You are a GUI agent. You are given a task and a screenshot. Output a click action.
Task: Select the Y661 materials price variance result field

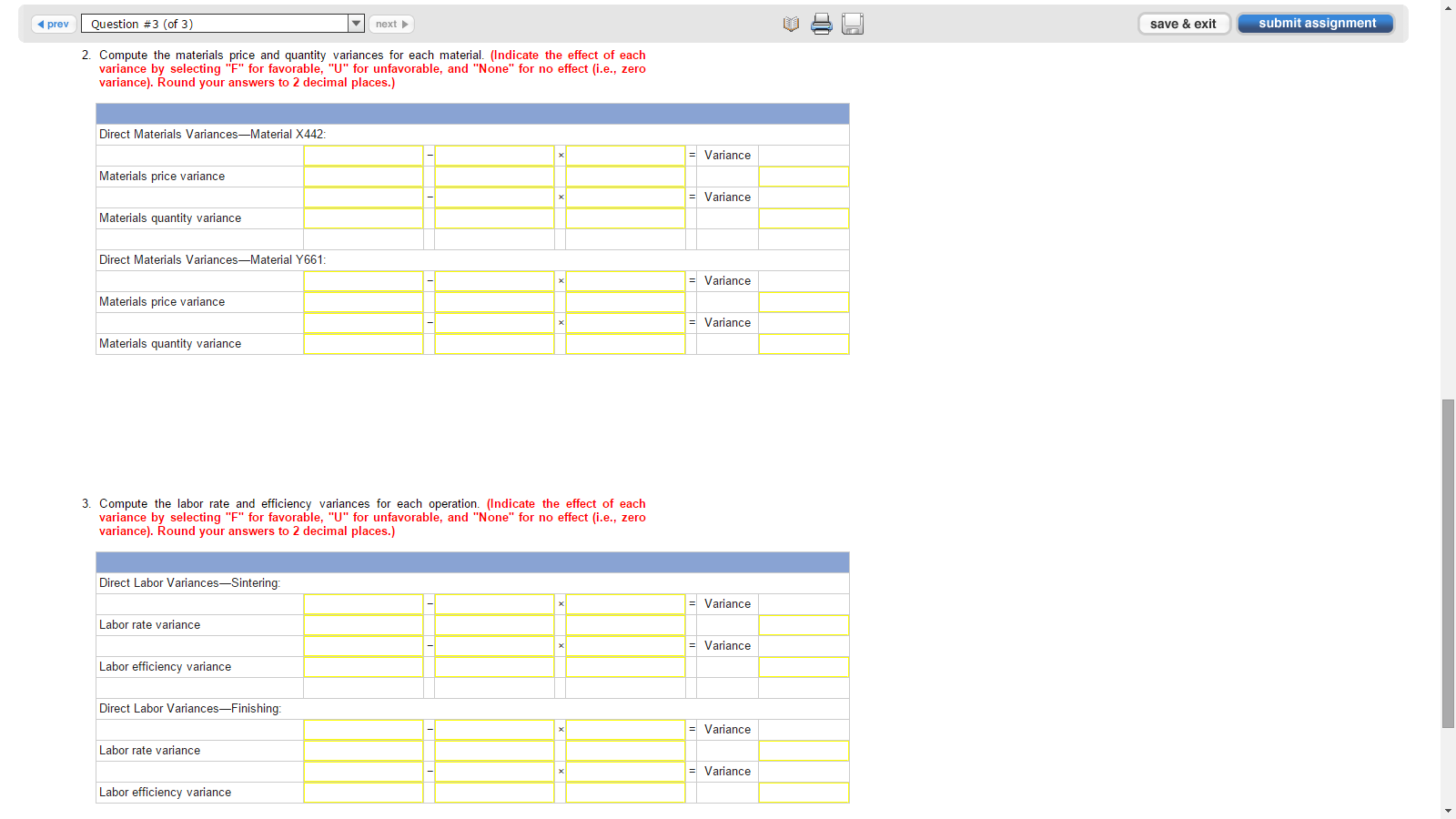point(804,302)
